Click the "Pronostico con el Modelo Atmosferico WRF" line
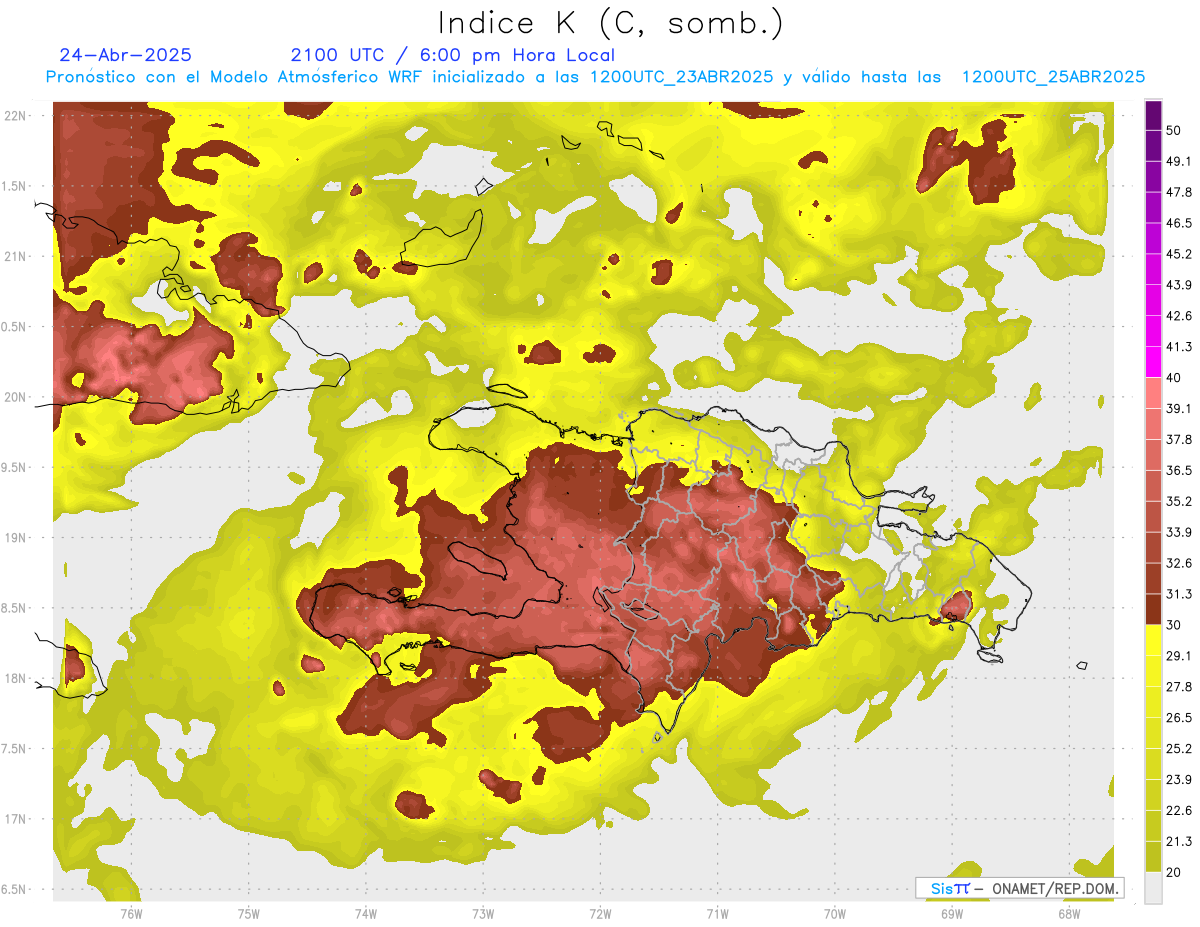The height and width of the screenshot is (927, 1200). point(595,77)
